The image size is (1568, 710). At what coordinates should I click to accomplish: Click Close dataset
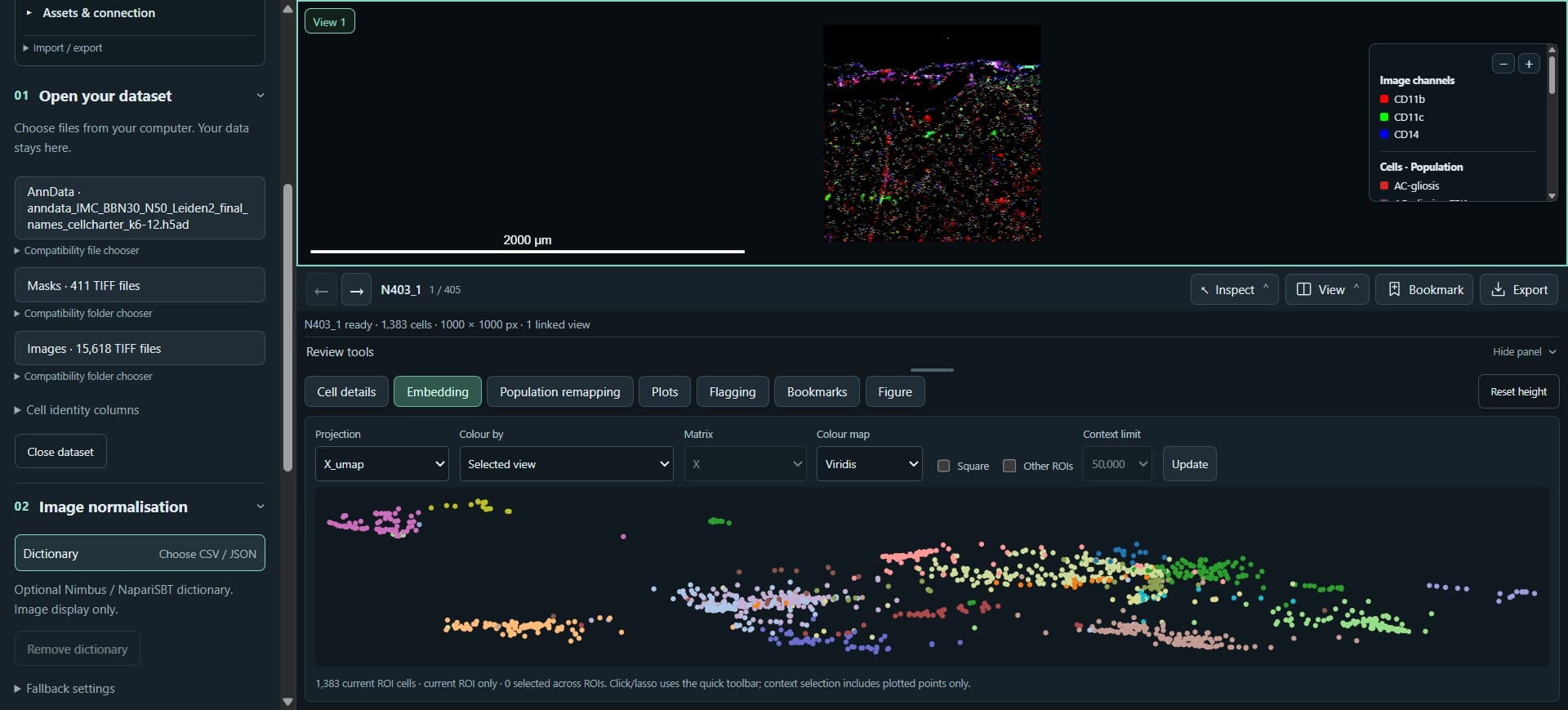[60, 452]
